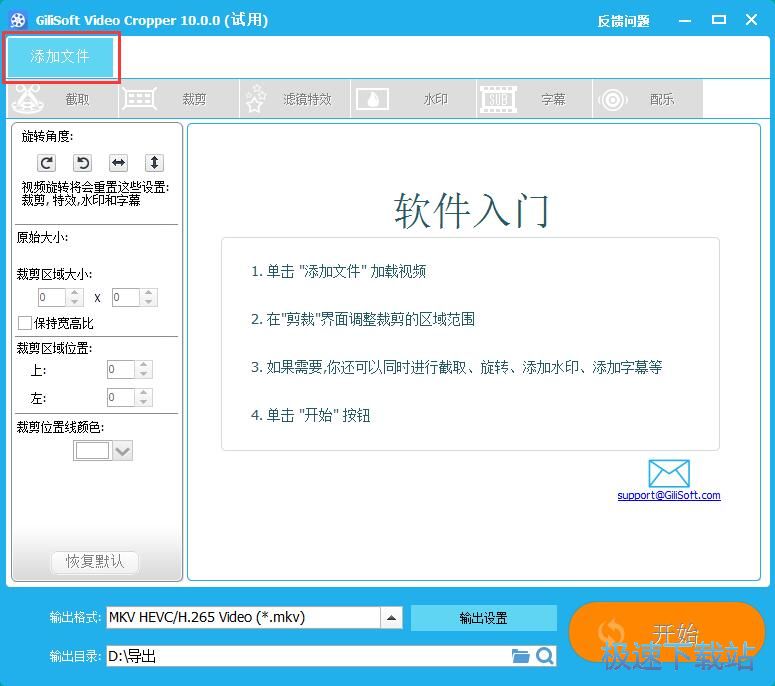Click the crop height input field
This screenshot has height=686, width=775.
(126, 297)
